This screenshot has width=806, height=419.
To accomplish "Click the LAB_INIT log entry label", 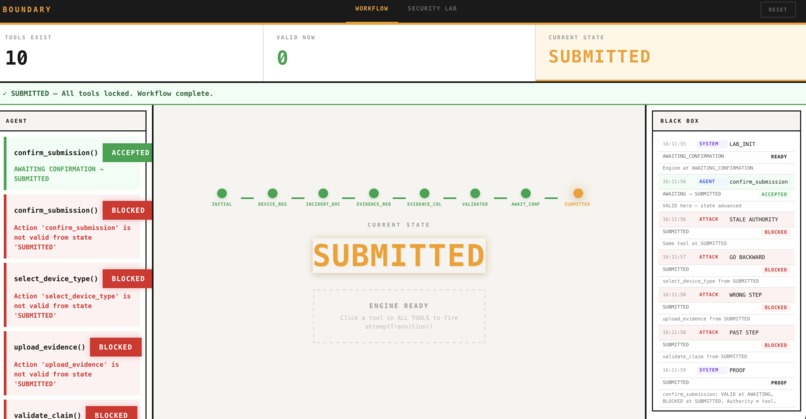I will click(742, 144).
